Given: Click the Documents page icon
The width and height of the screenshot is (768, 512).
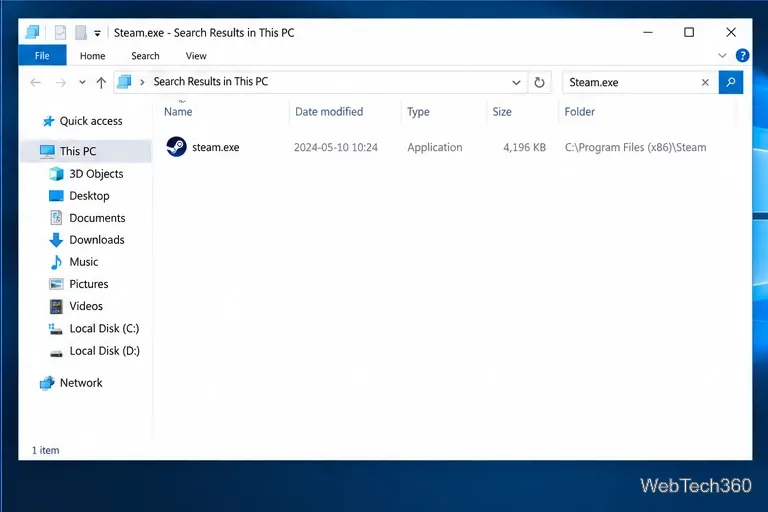Looking at the screenshot, I should (x=56, y=218).
